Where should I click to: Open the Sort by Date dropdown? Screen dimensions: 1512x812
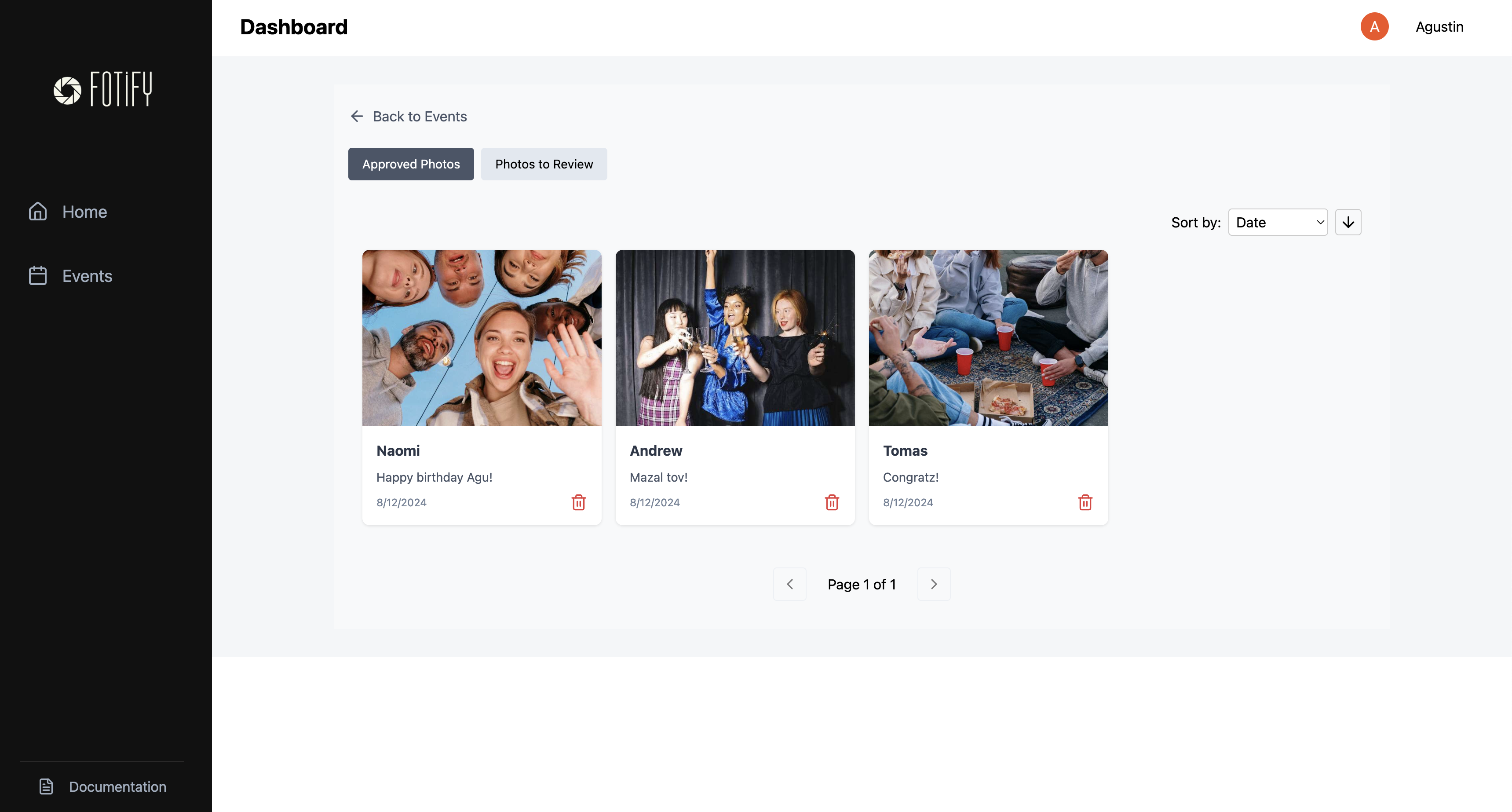pos(1278,222)
